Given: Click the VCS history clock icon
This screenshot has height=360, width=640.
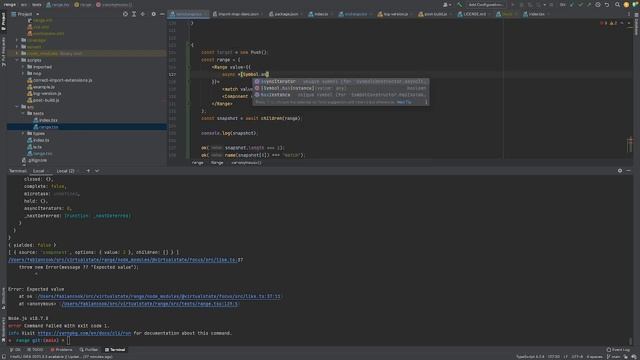Looking at the screenshot, I should 598,4.
